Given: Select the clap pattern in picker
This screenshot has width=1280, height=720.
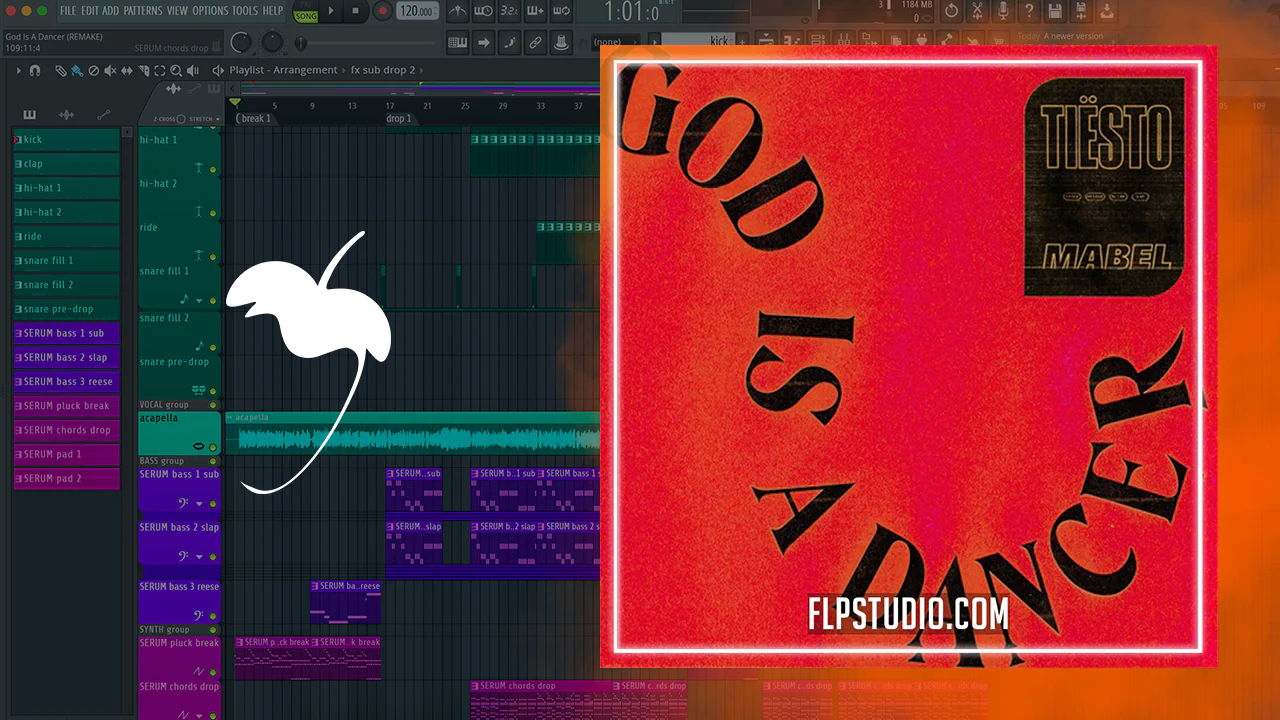Looking at the screenshot, I should tap(66, 164).
